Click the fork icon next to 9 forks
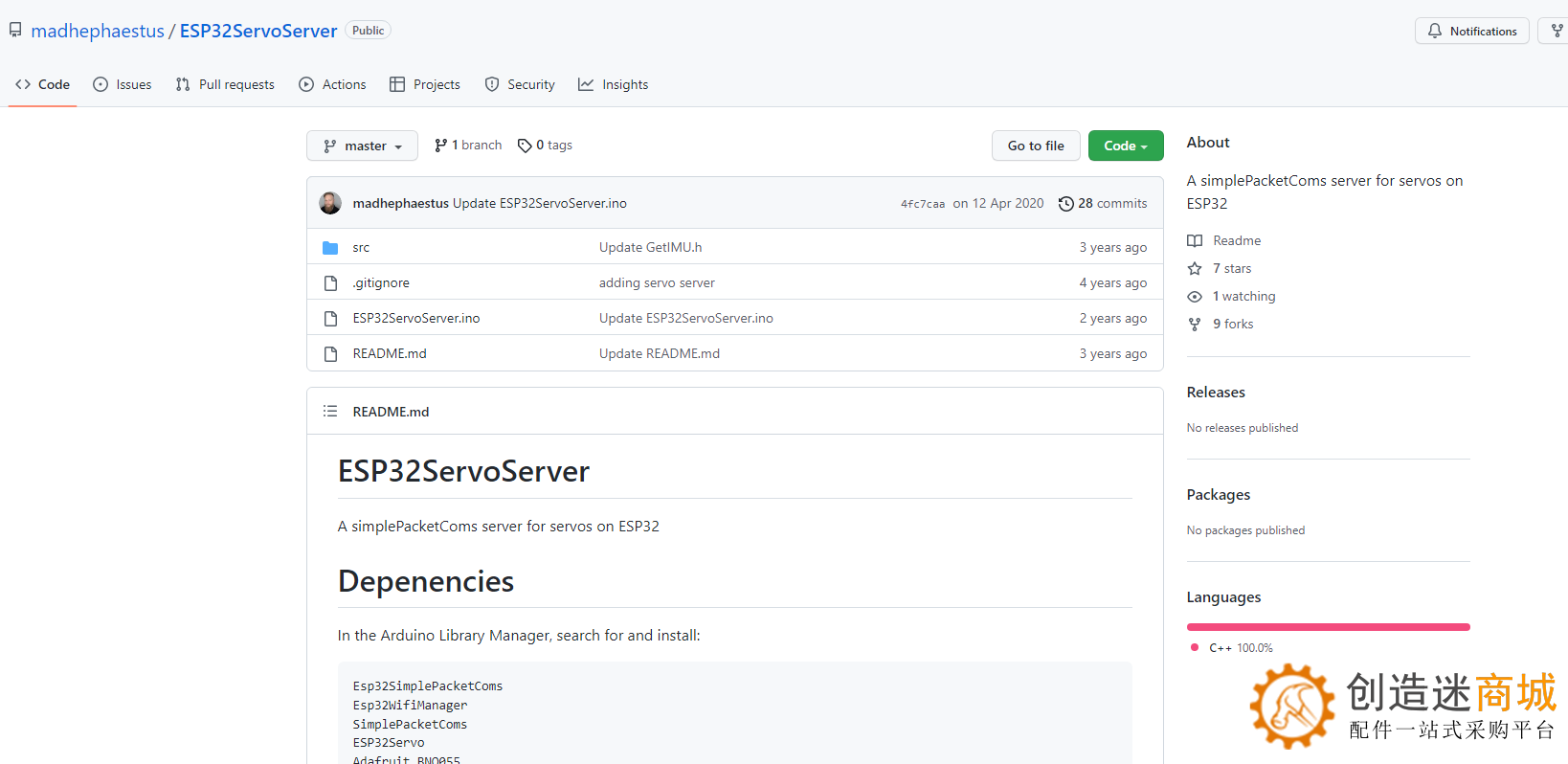Image resolution: width=1568 pixels, height=764 pixels. pos(1195,324)
